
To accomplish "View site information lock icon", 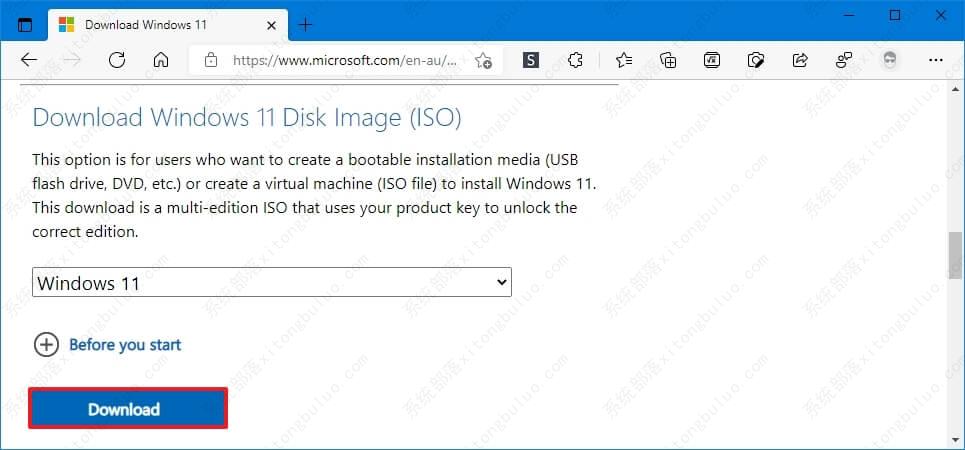I will (211, 60).
